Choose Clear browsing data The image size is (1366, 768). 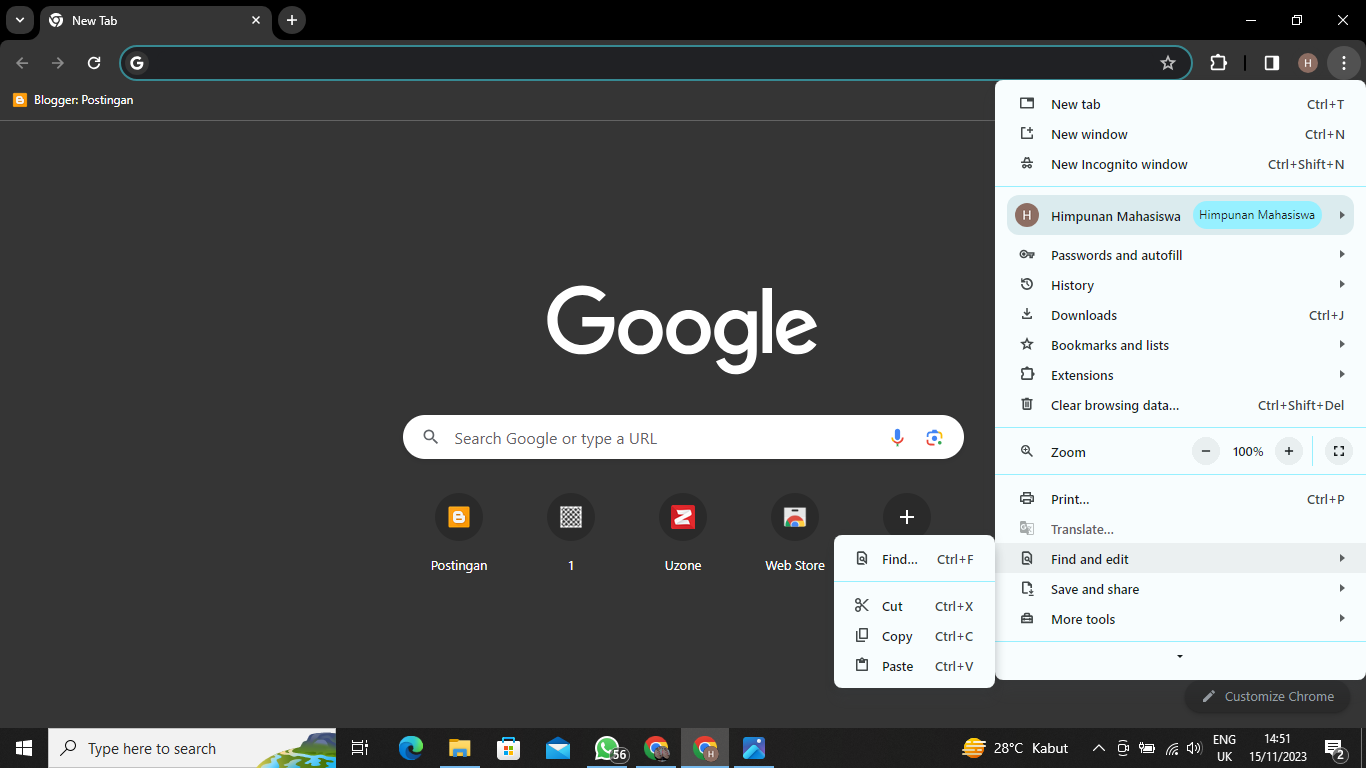1180,405
